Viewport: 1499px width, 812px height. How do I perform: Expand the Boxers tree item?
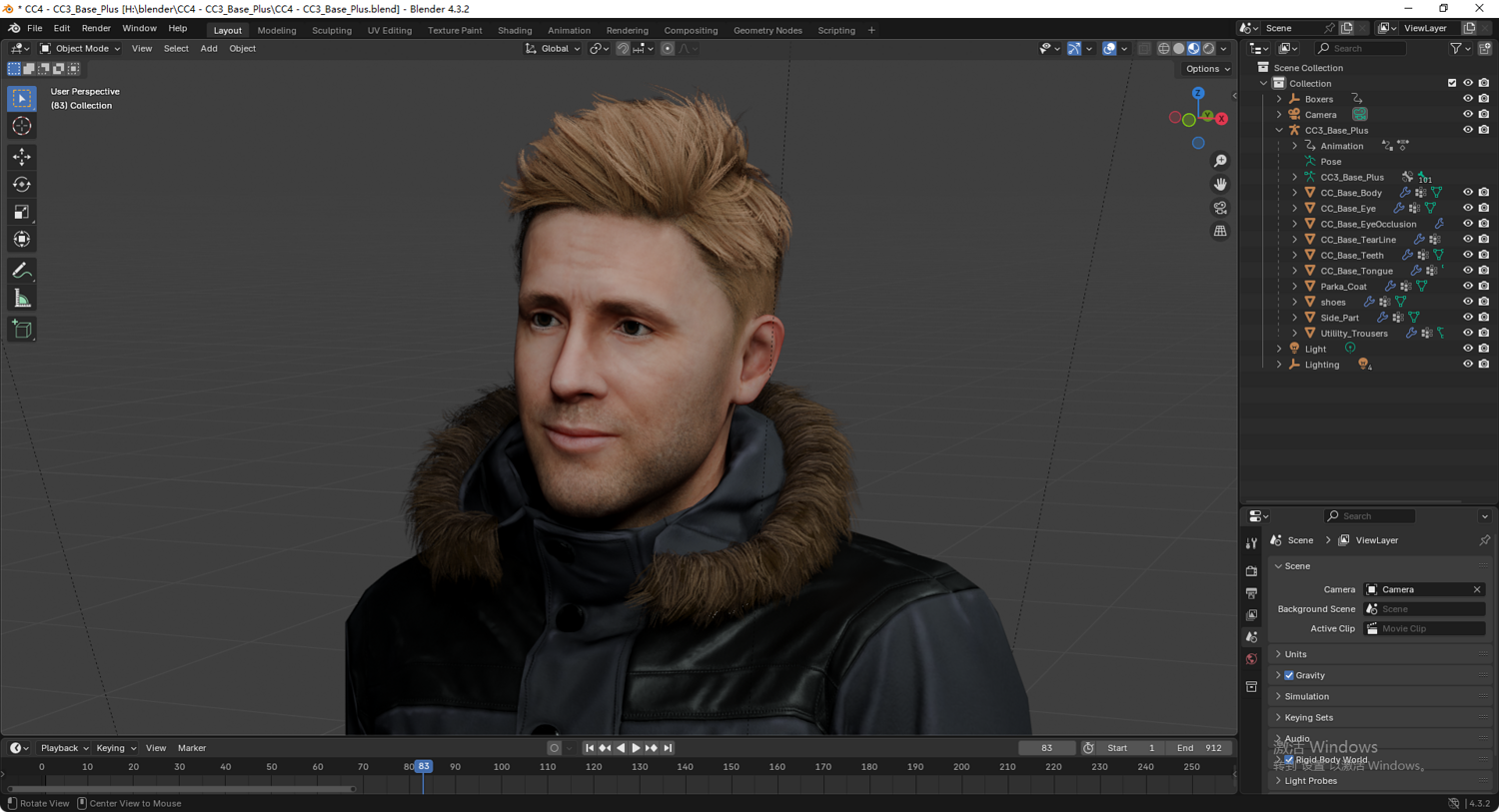point(1279,99)
